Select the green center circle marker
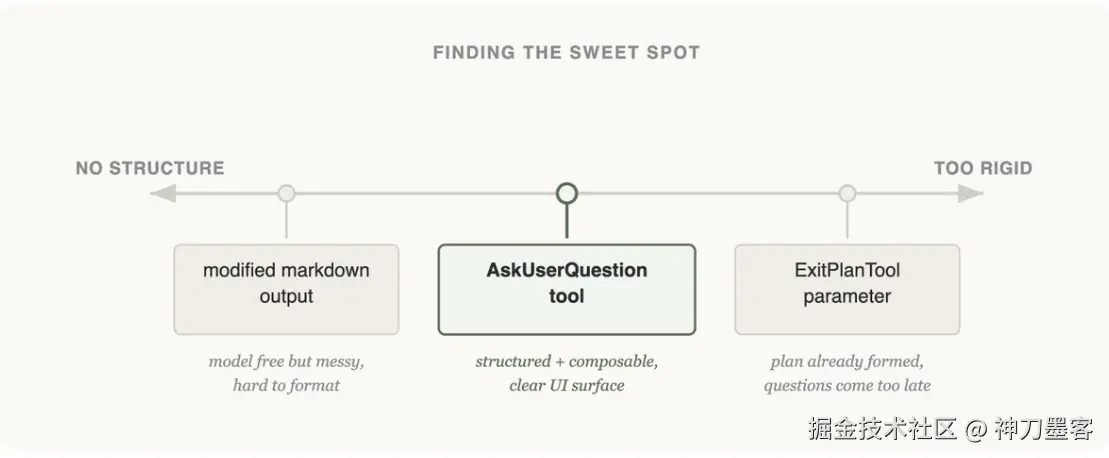The height and width of the screenshot is (458, 1109). pyautogui.click(x=567, y=192)
